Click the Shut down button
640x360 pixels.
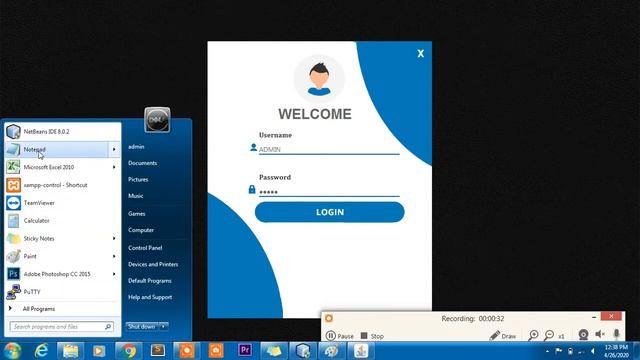coord(142,327)
